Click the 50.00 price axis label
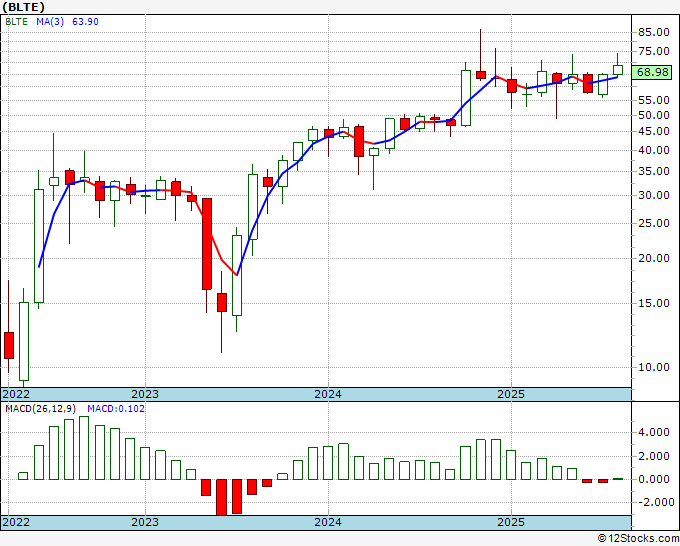Screen dimensions: 680x546 (654, 115)
